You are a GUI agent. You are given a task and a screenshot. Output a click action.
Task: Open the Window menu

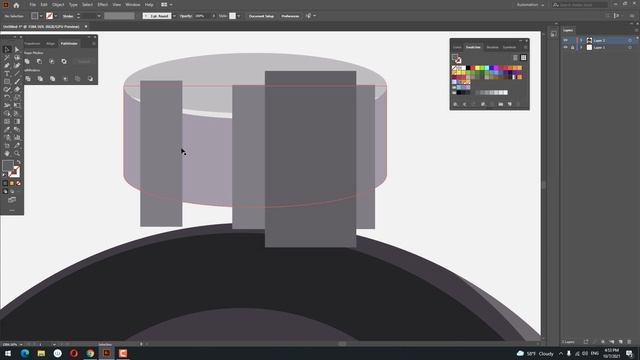132,5
